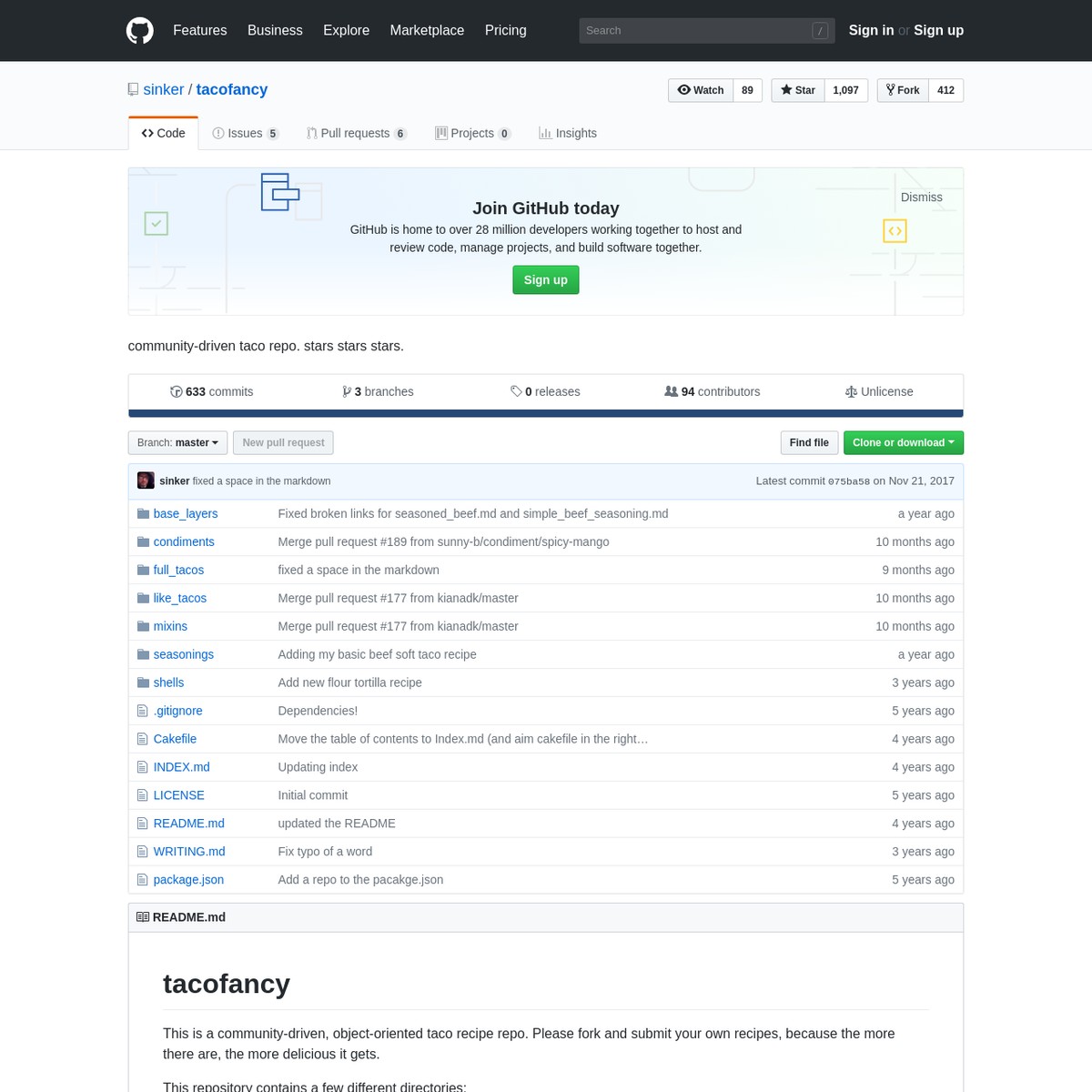The width and height of the screenshot is (1092, 1092).
Task: Click the Cakefile file icon
Action: [142, 739]
